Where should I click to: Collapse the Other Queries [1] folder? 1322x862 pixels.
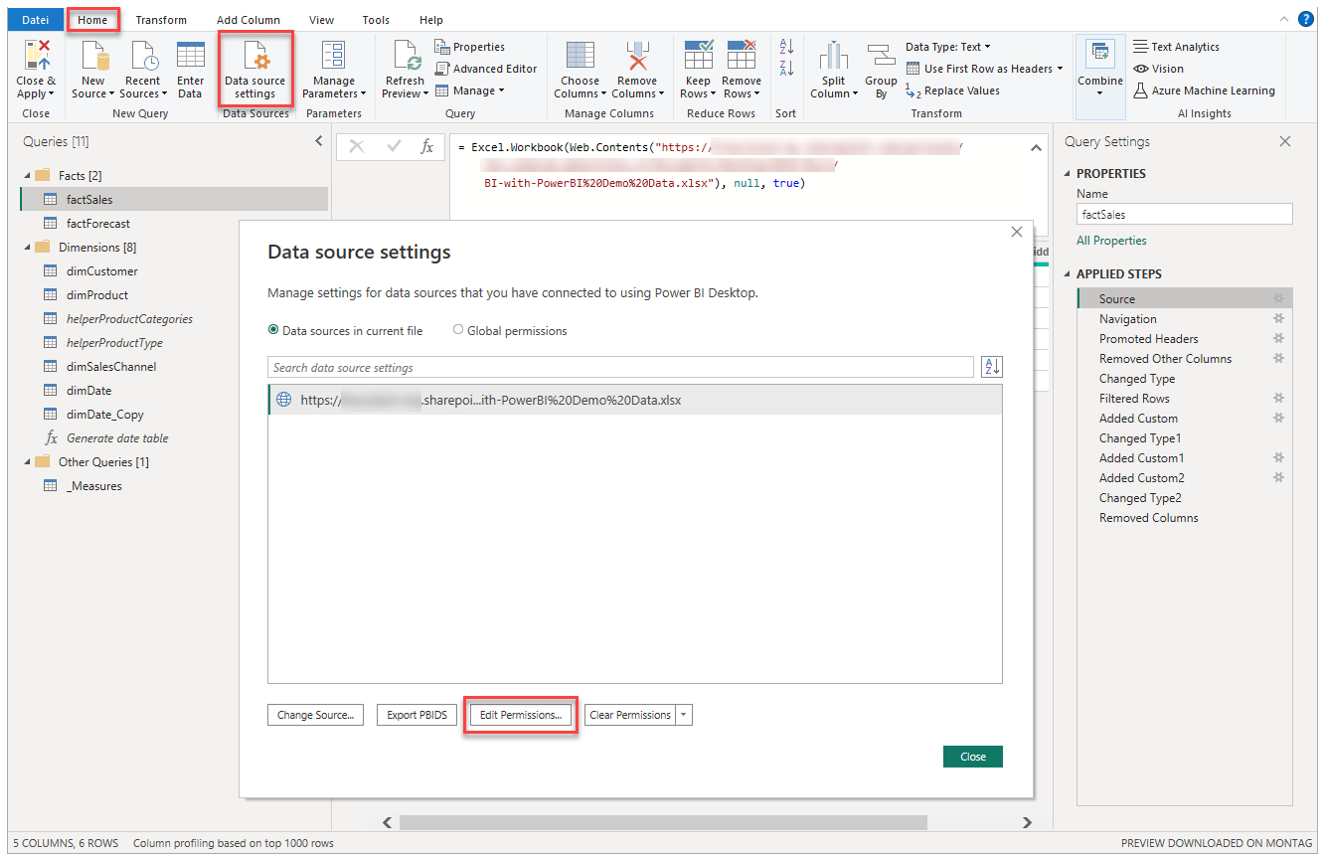[28, 462]
